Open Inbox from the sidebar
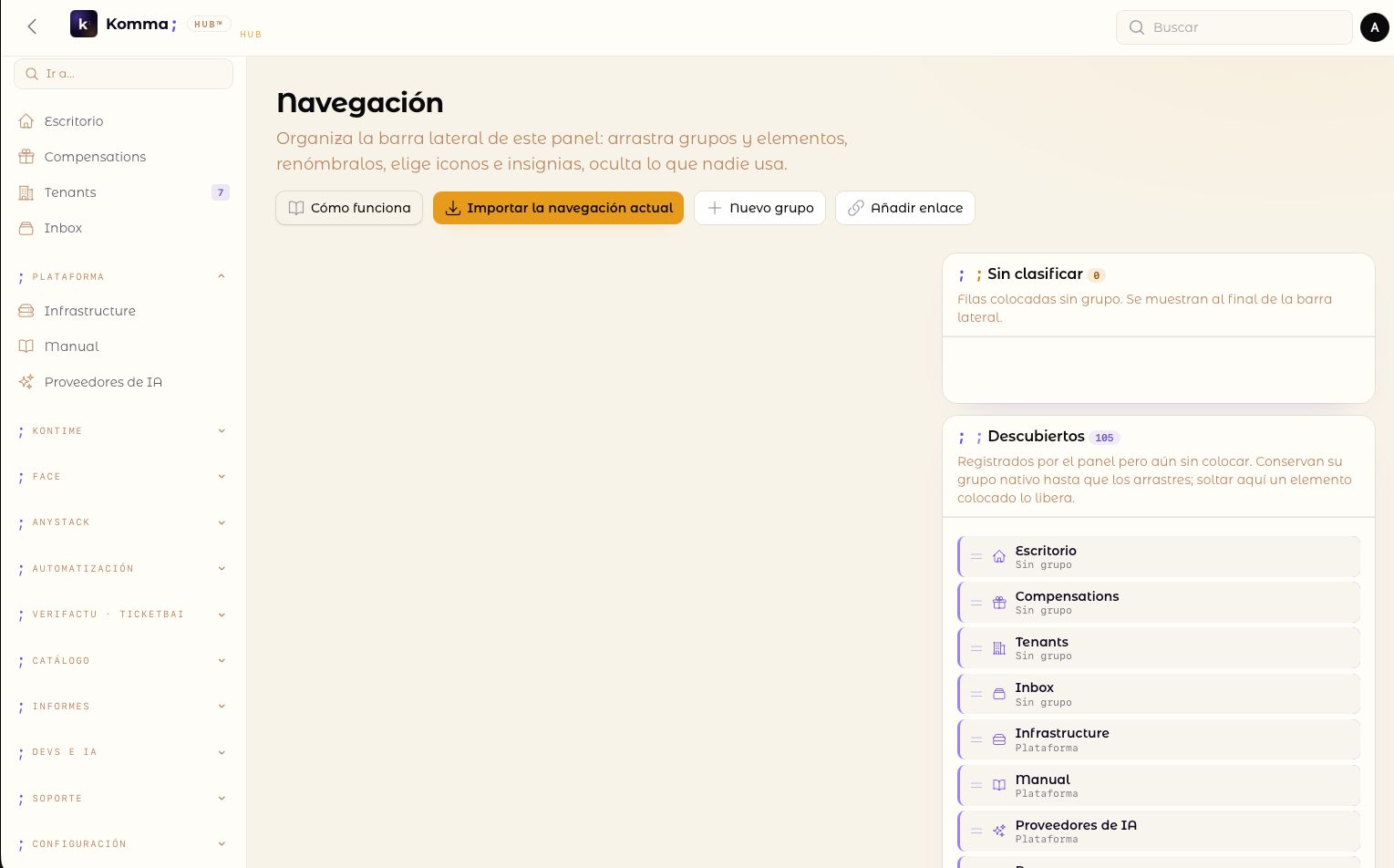This screenshot has height=868, width=1394. point(123,228)
